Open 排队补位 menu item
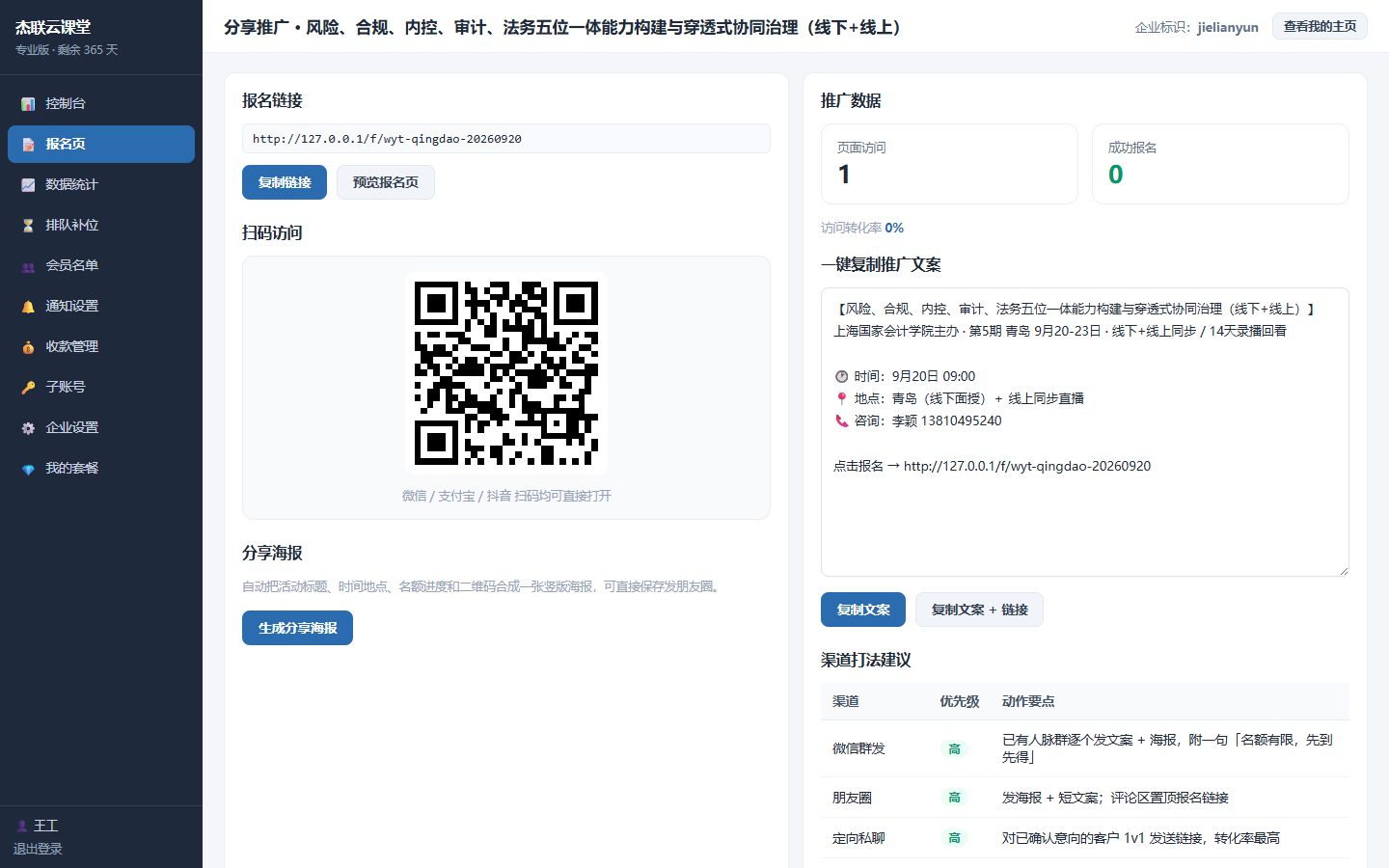 pos(101,225)
